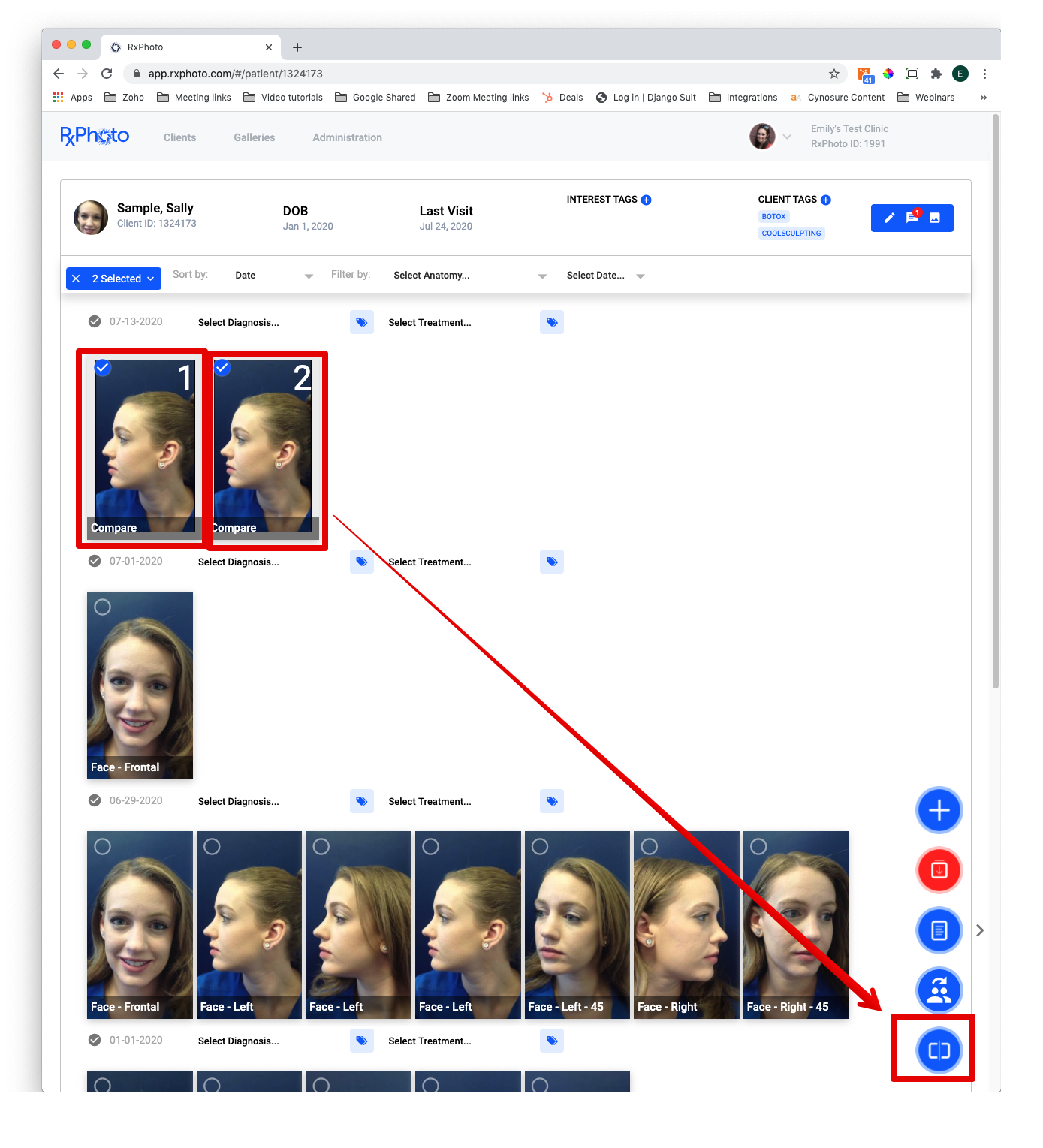Screen dimensions: 1043x1148
Task: Click treatment tag icon for 01-01-2020
Action: tap(552, 1041)
